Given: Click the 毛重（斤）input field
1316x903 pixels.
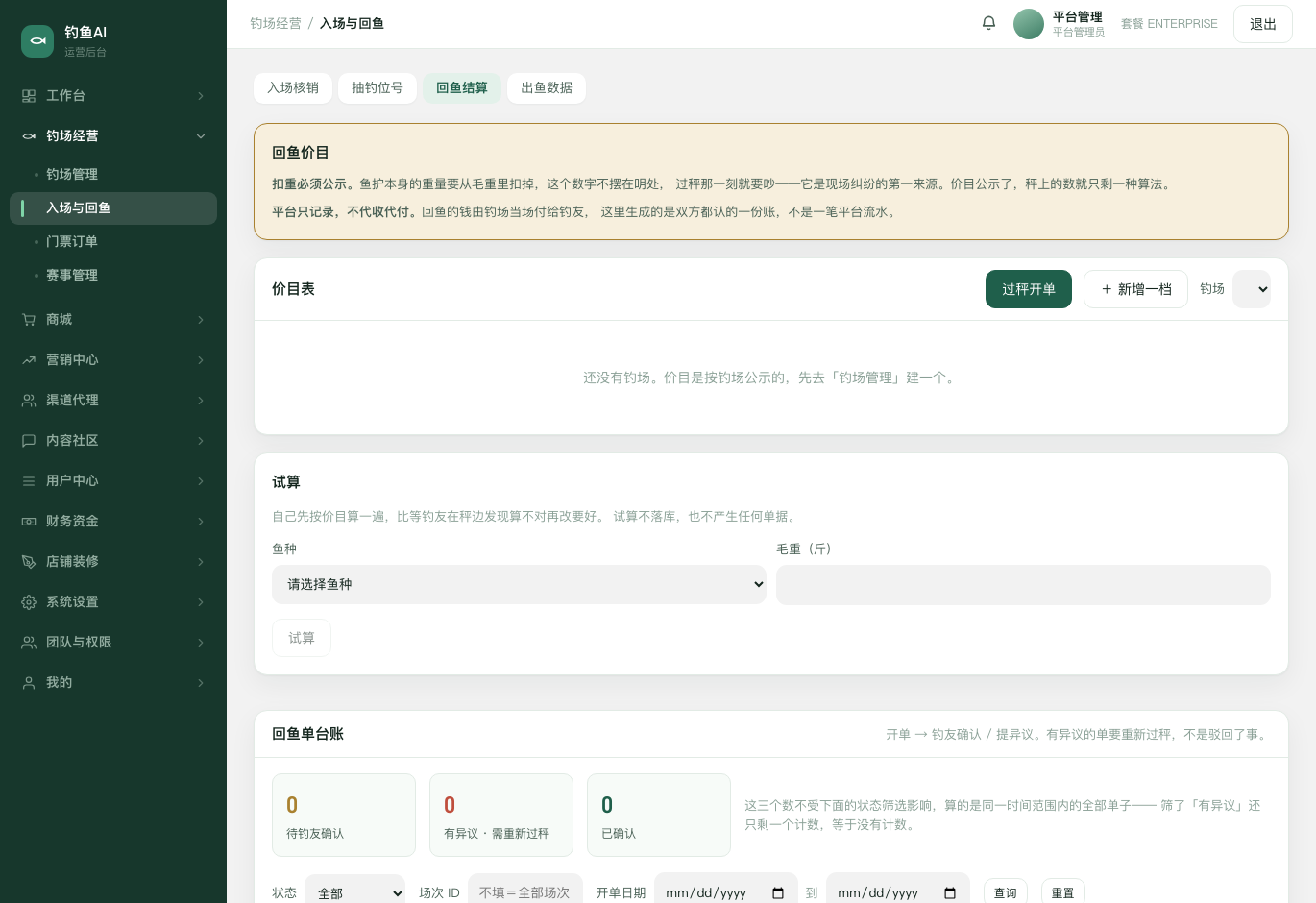Looking at the screenshot, I should tap(1023, 585).
